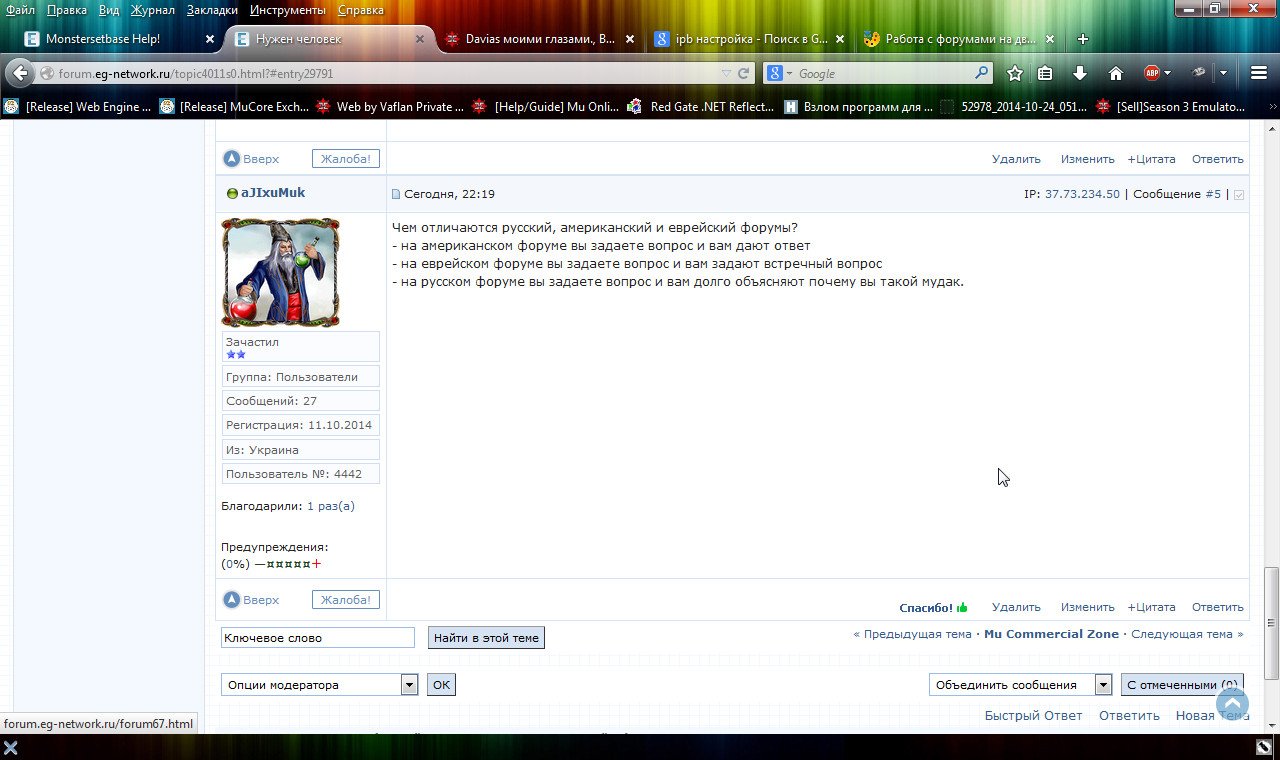This screenshot has height=760, width=1280.
Task: Click the #5 message number link
Action: point(1213,194)
